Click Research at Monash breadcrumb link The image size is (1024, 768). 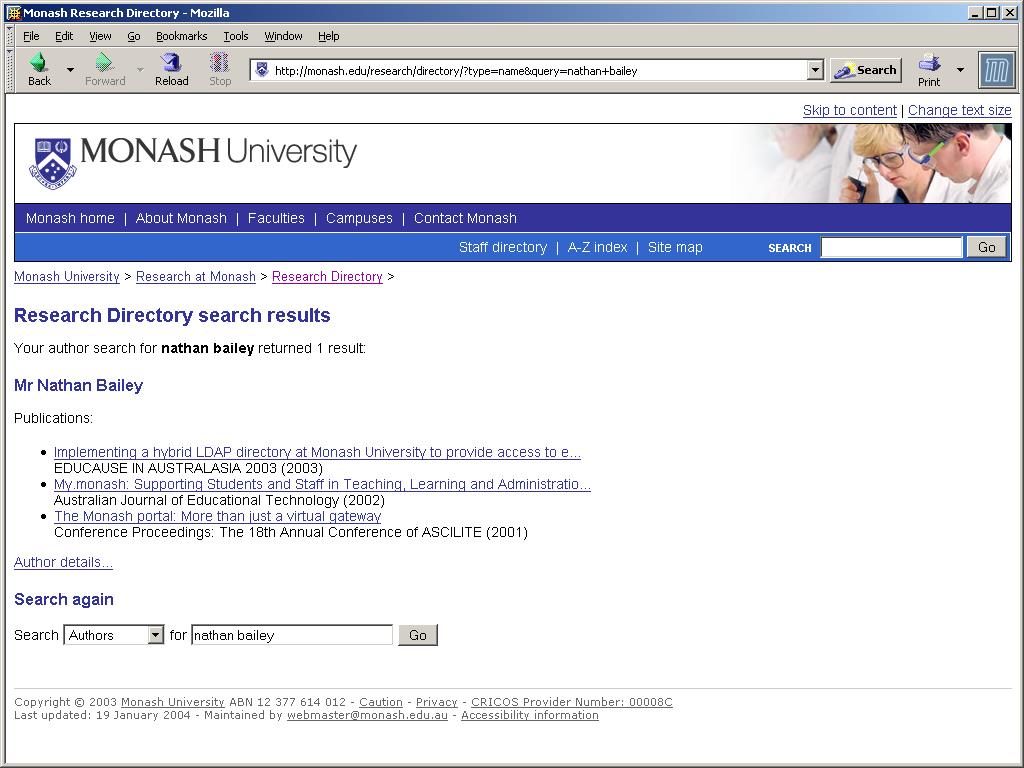(196, 277)
